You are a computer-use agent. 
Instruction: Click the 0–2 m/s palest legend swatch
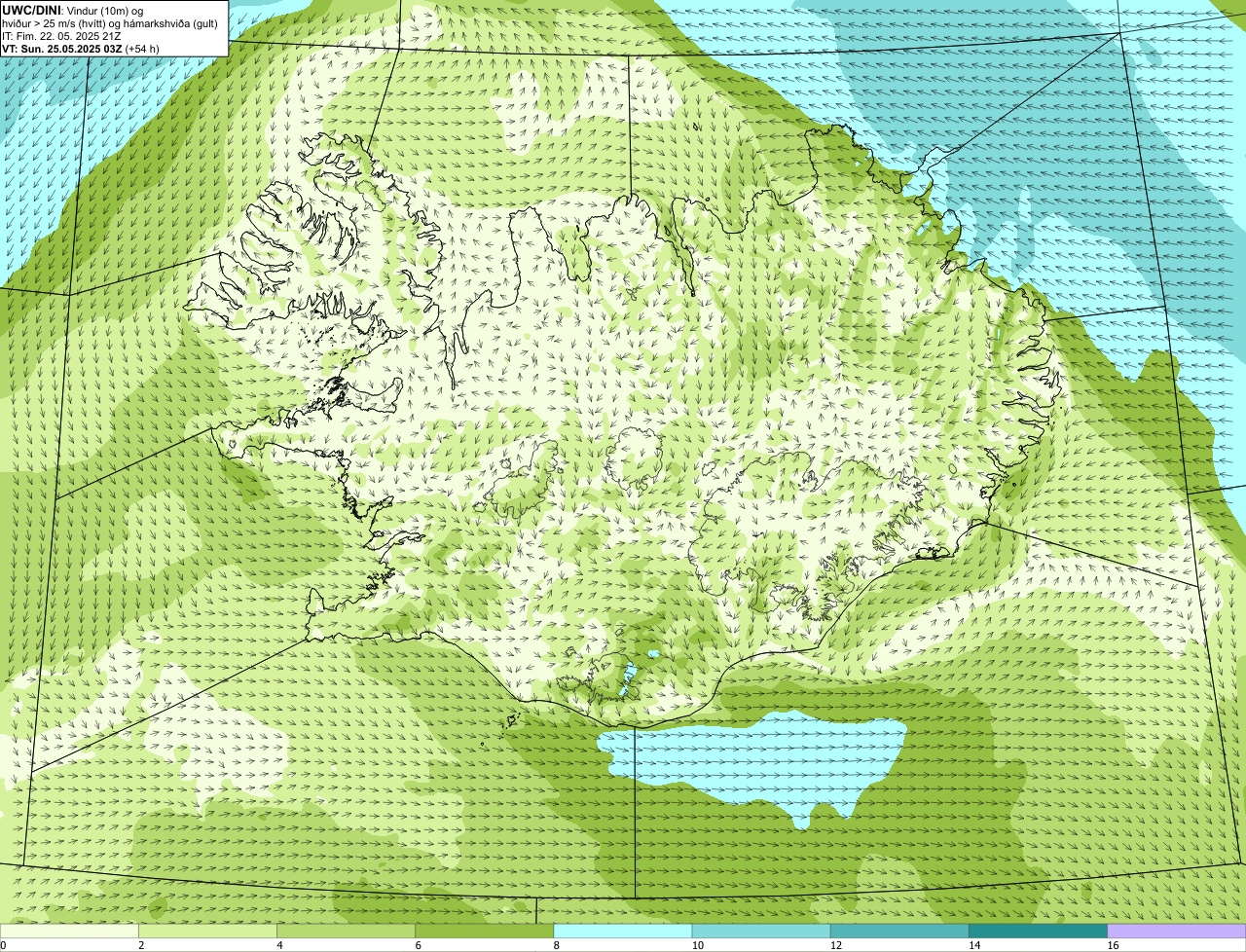tap(69, 932)
